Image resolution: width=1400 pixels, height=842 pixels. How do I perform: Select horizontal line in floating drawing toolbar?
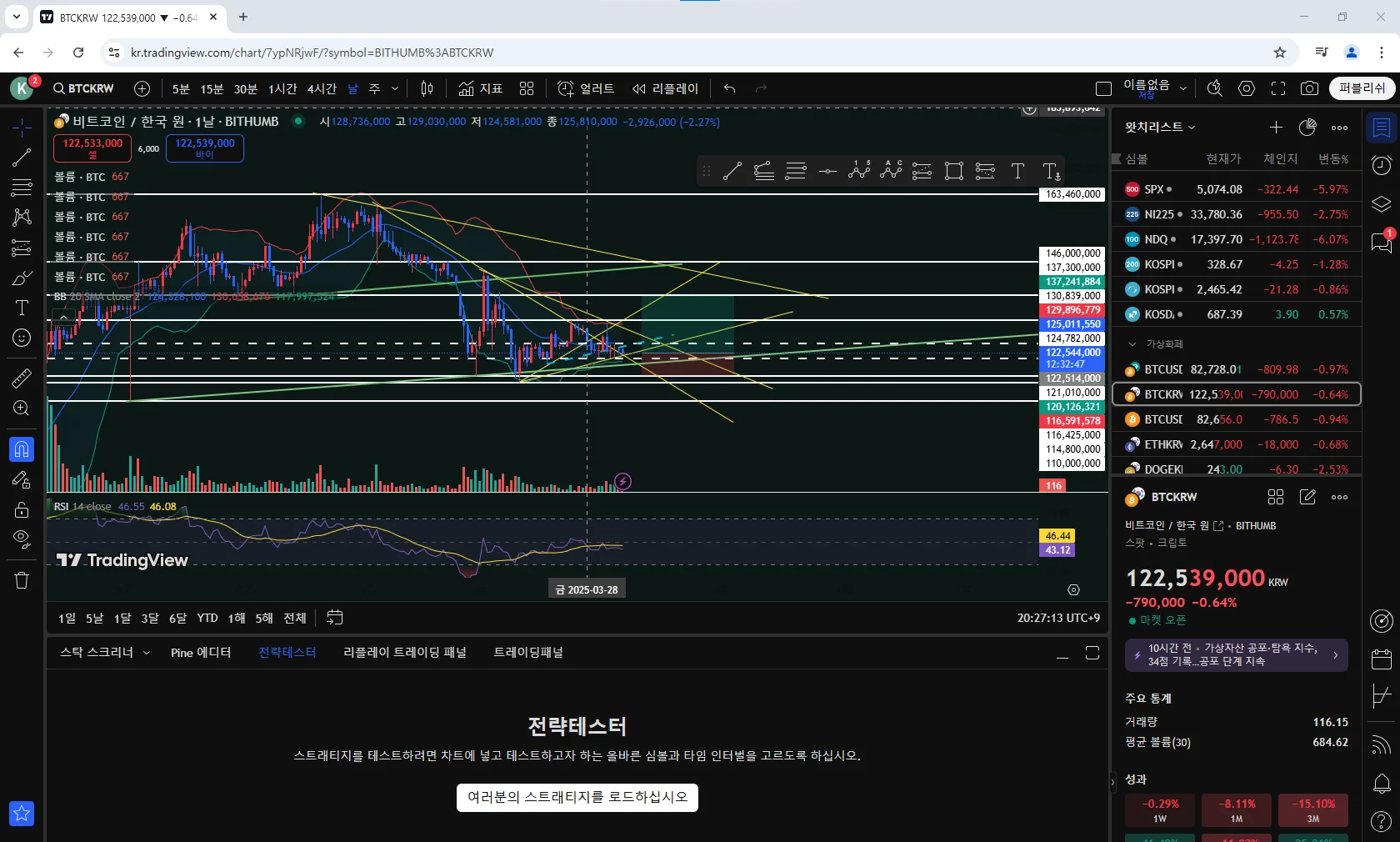point(827,172)
